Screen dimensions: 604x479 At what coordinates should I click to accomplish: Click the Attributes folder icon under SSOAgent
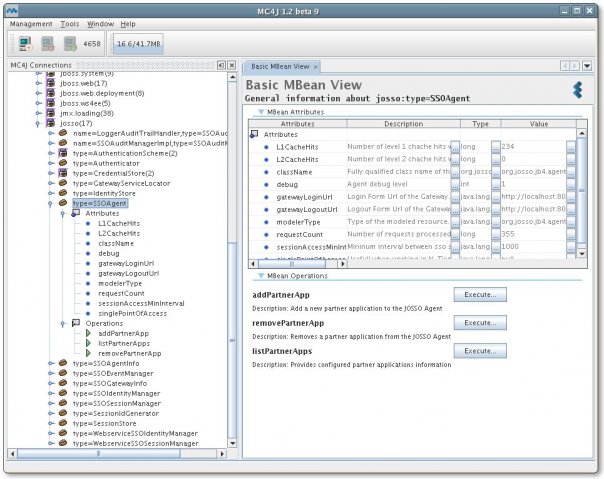click(76, 213)
